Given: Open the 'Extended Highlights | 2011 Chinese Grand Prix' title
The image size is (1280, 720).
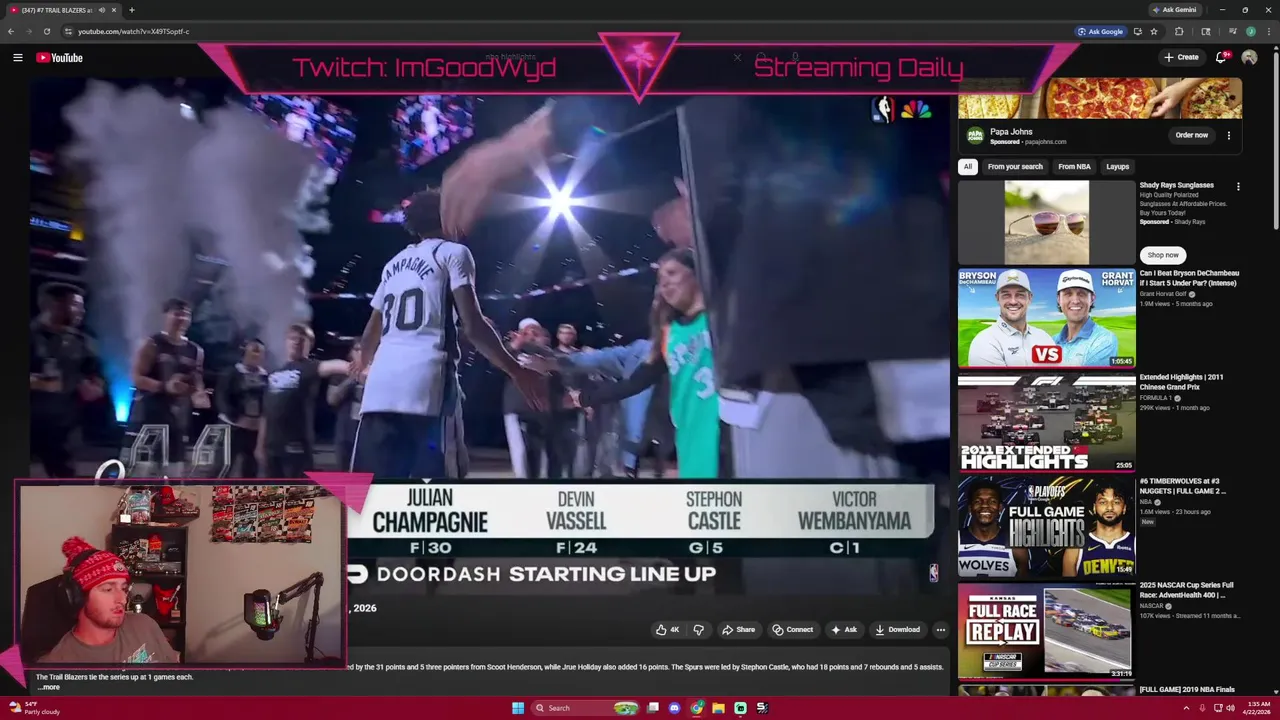Looking at the screenshot, I should click(1181, 382).
